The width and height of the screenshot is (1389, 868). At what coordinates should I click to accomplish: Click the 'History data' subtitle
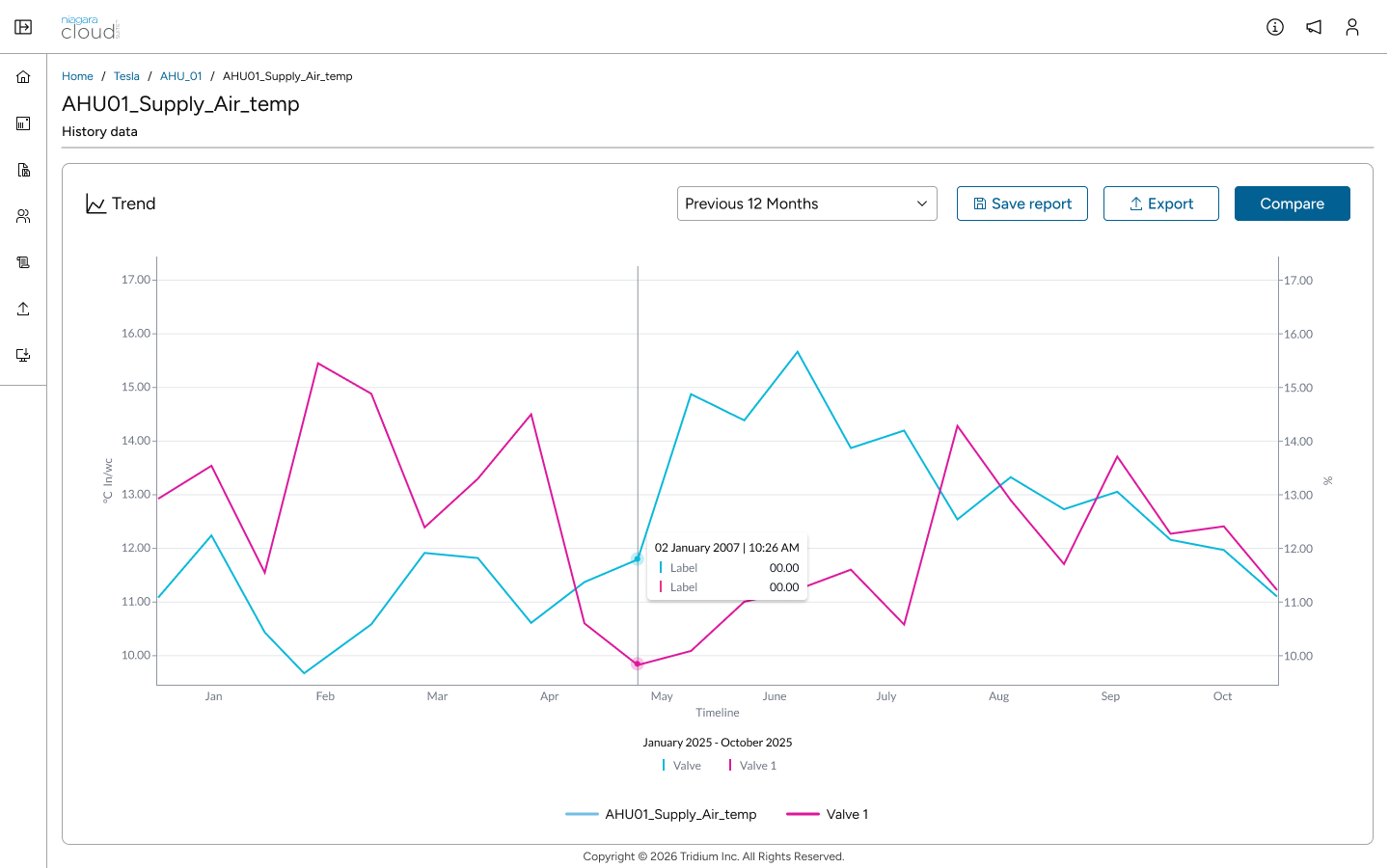[99, 131]
